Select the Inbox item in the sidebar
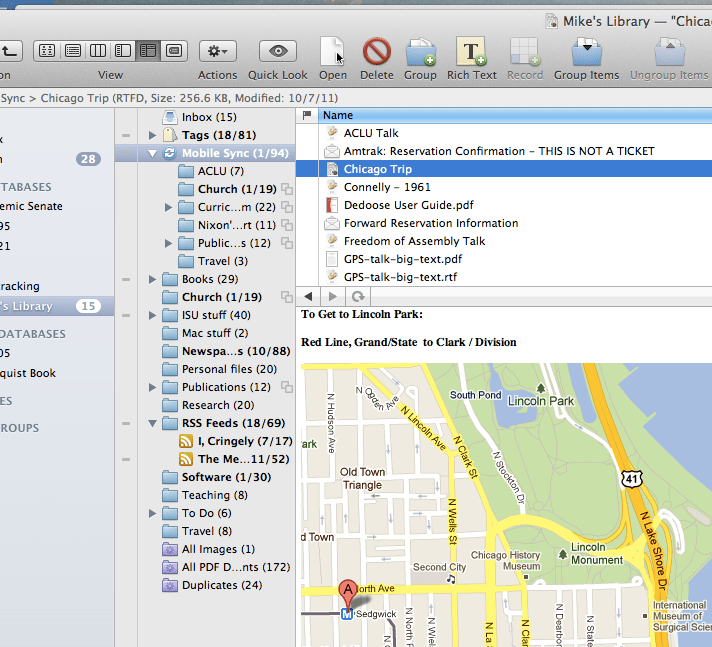Screen dimensions: 712x647 (x=209, y=117)
